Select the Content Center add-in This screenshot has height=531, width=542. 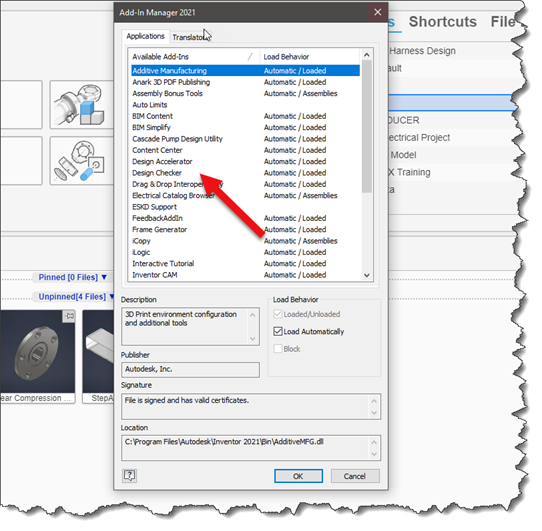(x=245, y=150)
